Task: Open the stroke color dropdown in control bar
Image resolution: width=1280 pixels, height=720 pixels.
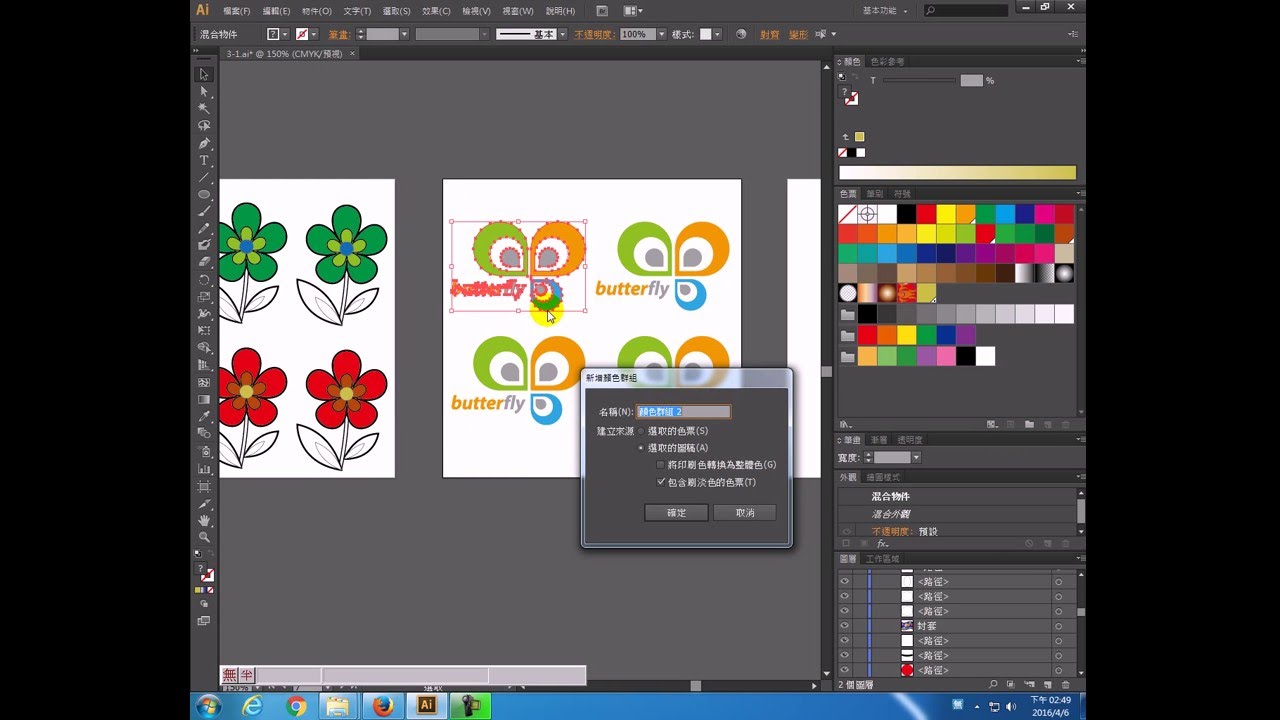Action: (x=316, y=34)
